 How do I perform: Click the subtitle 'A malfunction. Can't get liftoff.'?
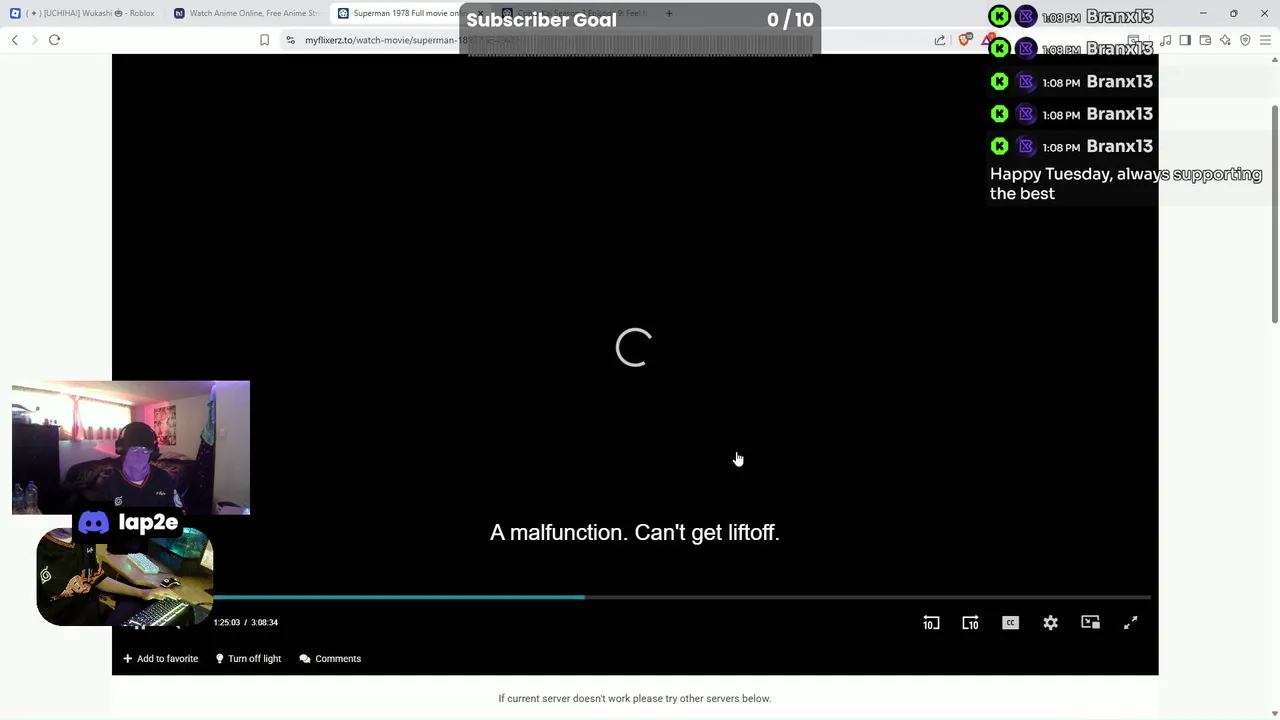click(635, 532)
